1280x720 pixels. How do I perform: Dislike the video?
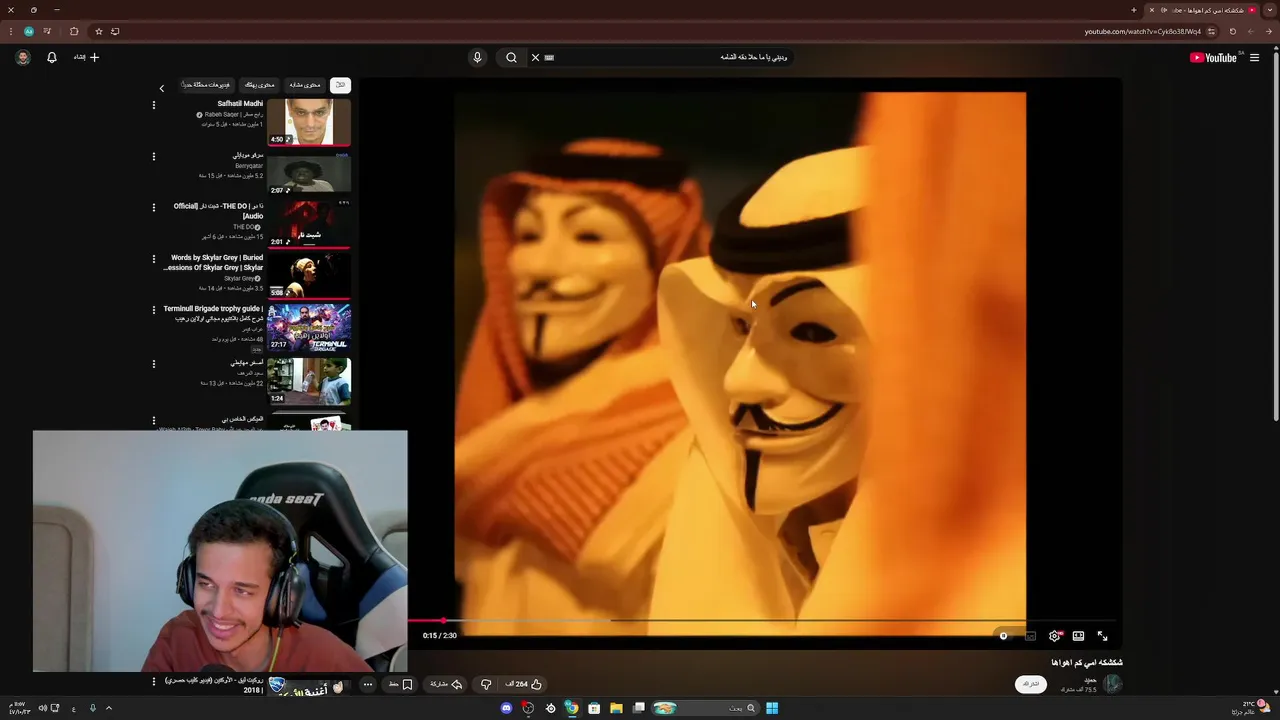(486, 684)
